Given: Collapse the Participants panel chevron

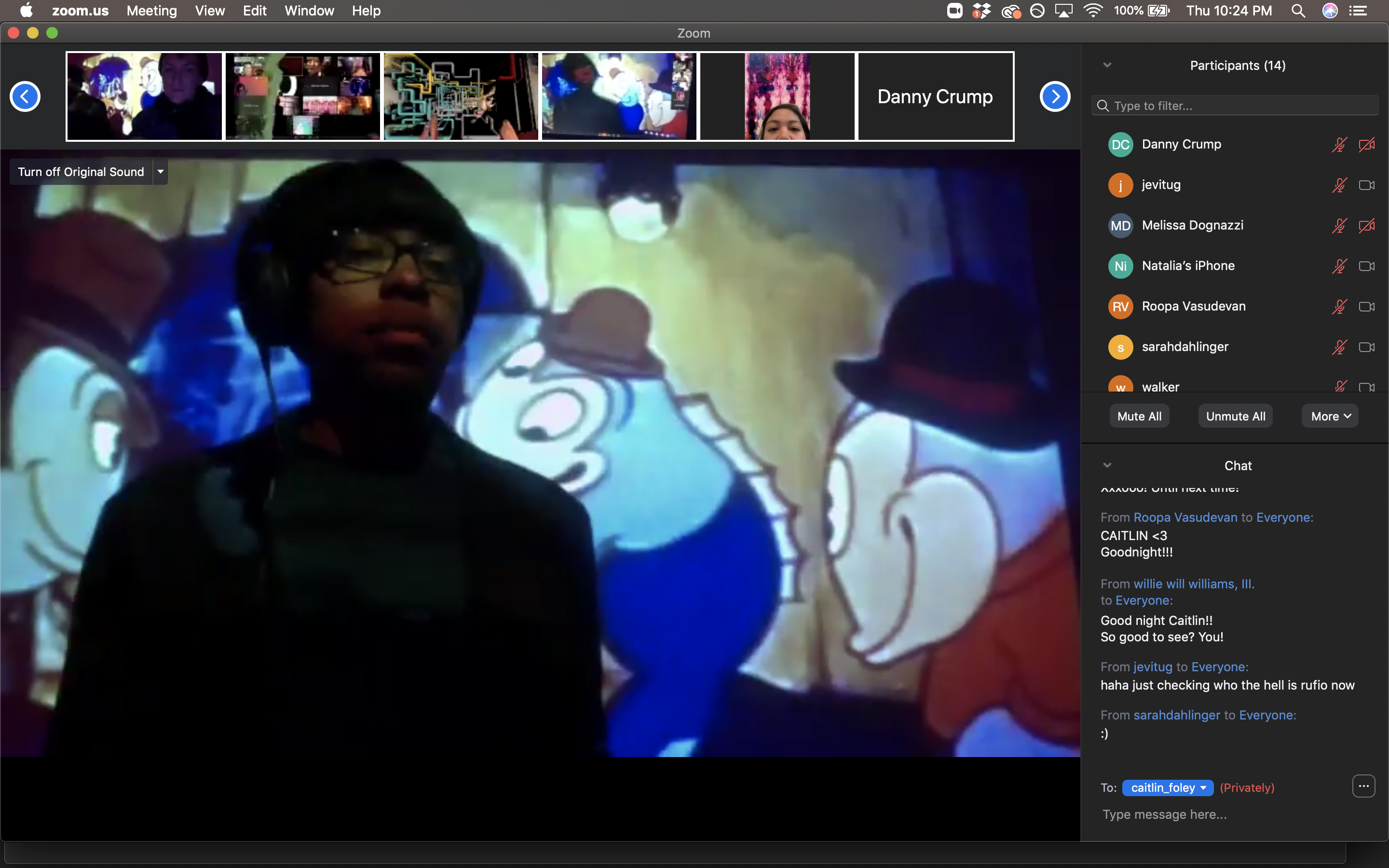Looking at the screenshot, I should pos(1107,65).
